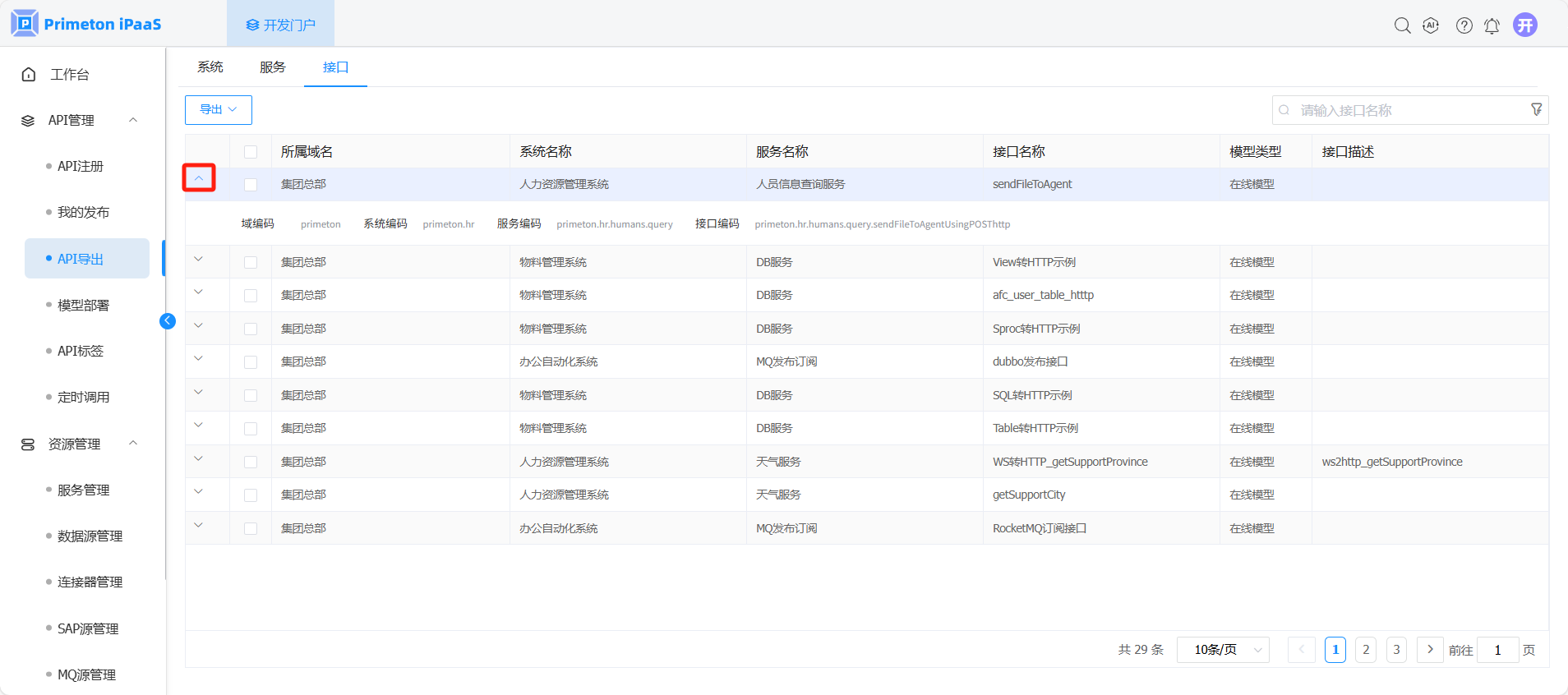This screenshot has width=1568, height=695.
Task: Check the sendFileToAgent row checkbox
Action: 251,185
